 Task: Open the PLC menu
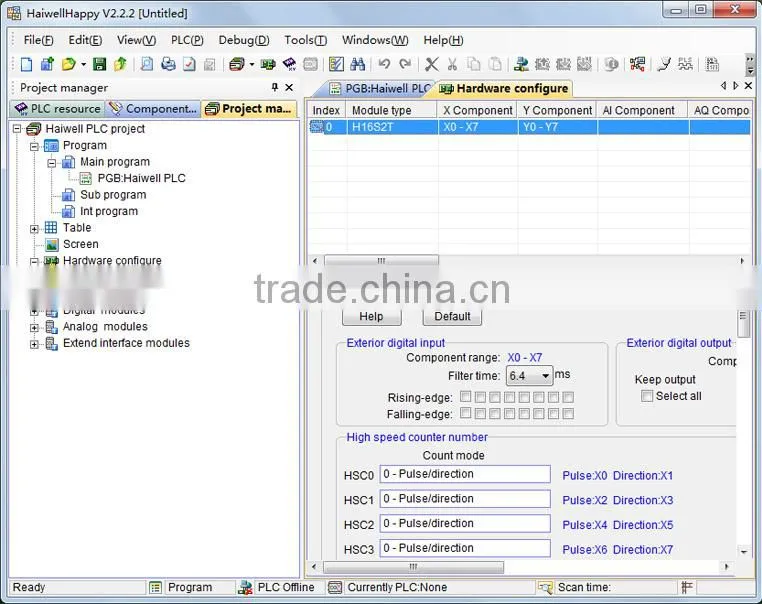(187, 40)
